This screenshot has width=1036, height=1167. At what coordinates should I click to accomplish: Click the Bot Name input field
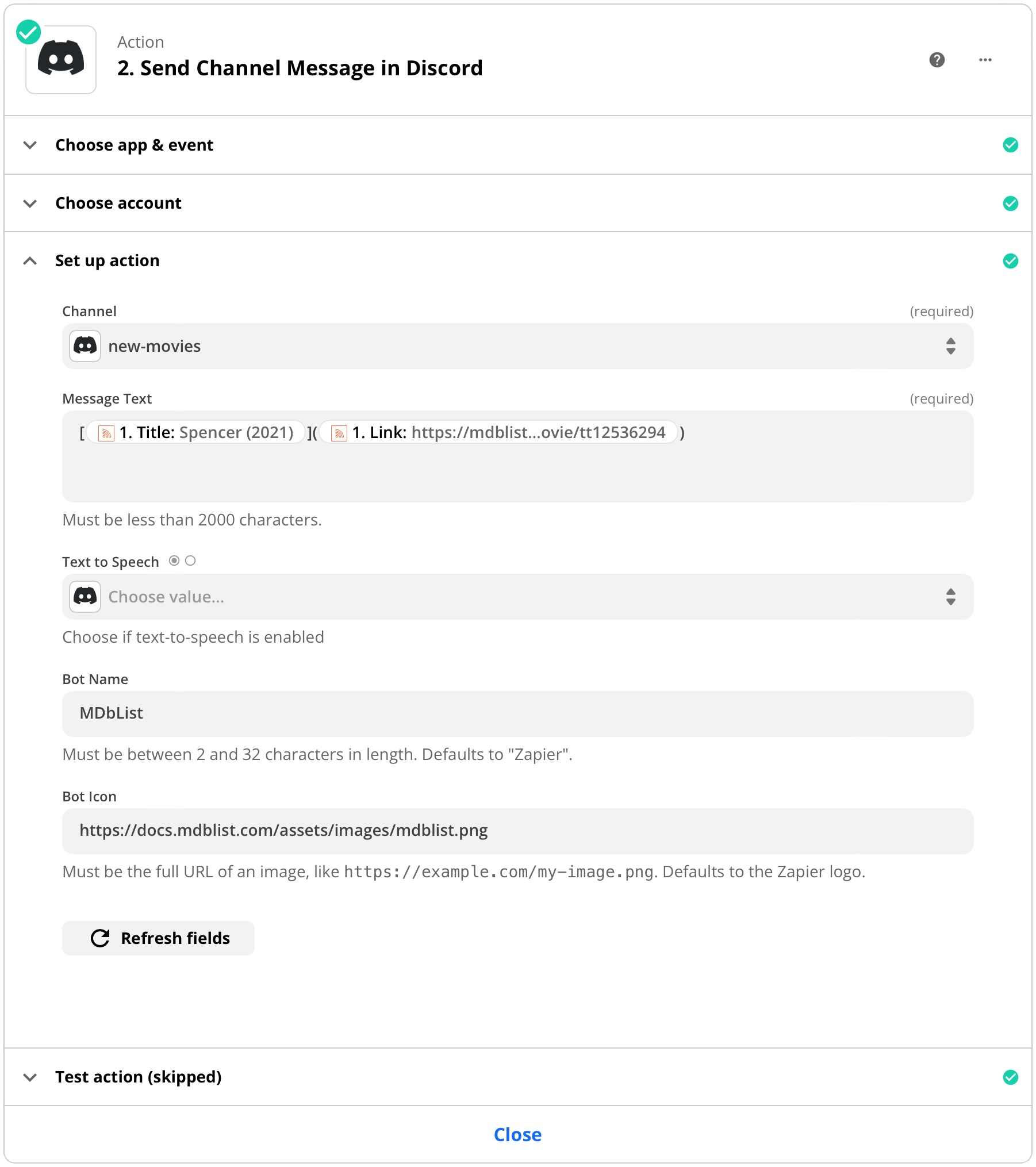coord(517,713)
